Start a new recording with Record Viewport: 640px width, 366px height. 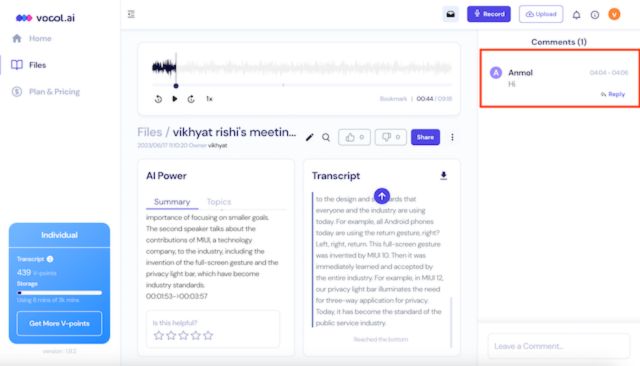[x=489, y=14]
